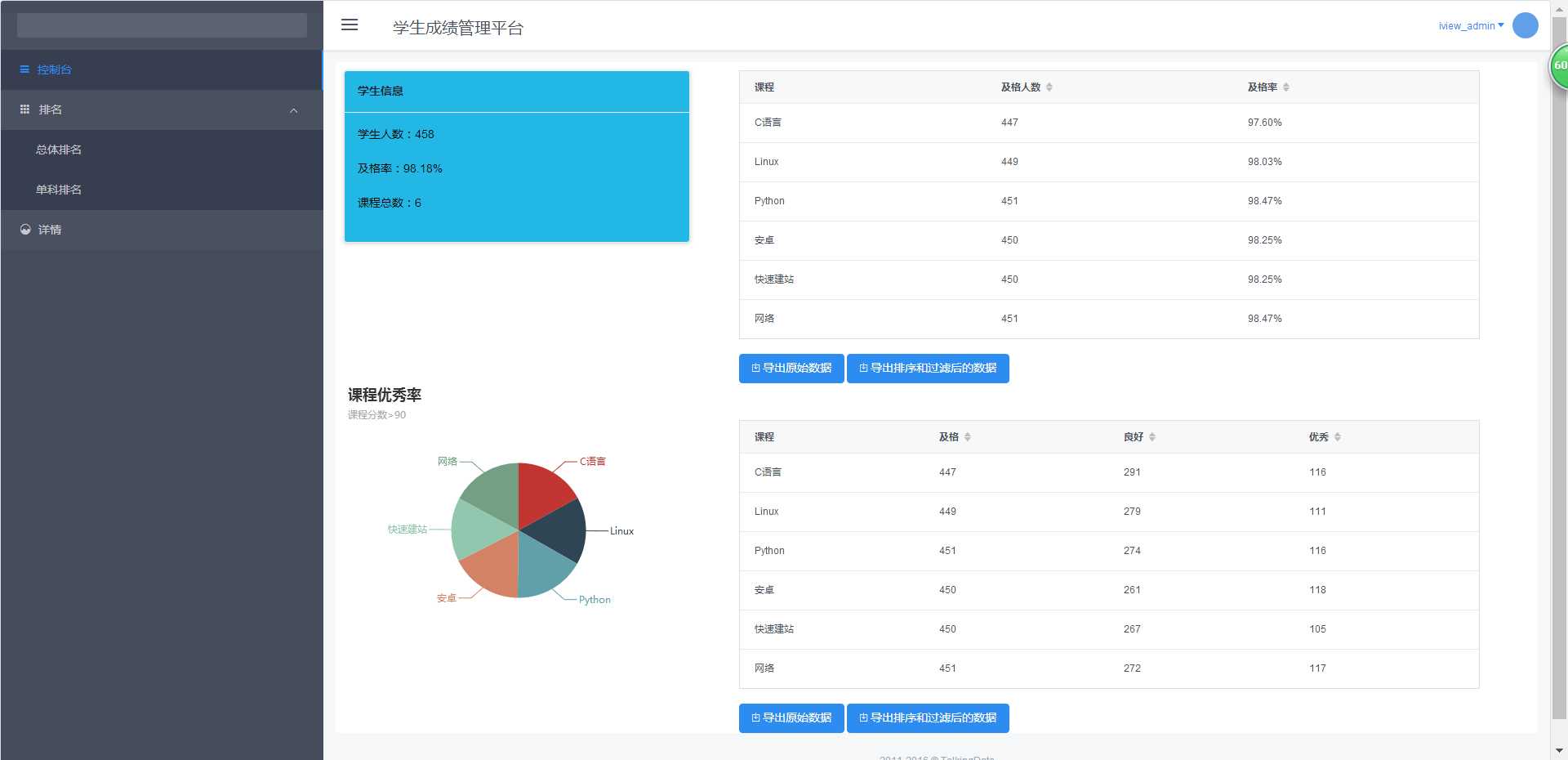1568x760 pixels.
Task: Toggle sort on the 优秀 column
Action: point(1339,436)
